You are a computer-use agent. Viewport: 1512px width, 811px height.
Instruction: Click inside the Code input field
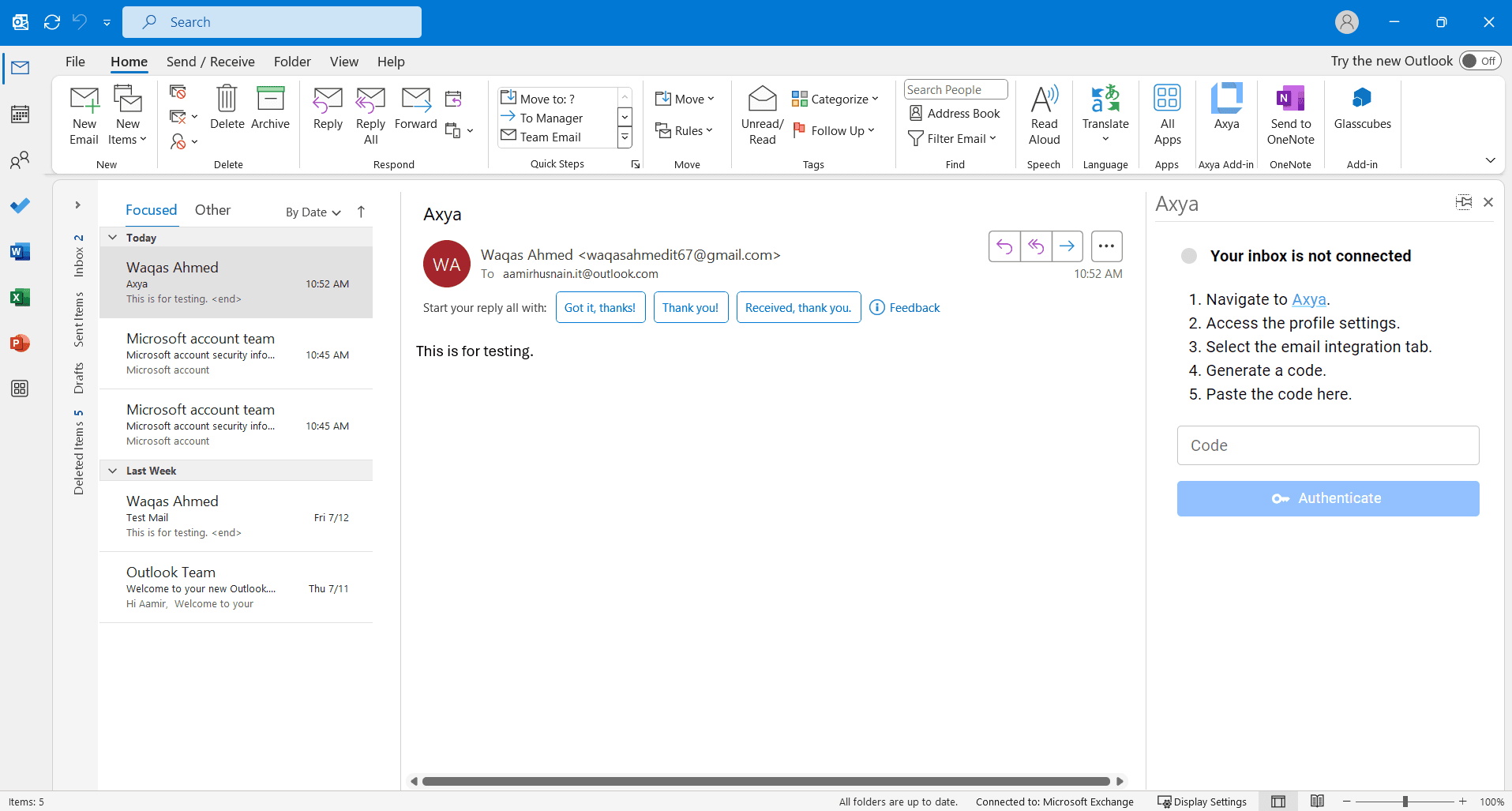(x=1328, y=445)
